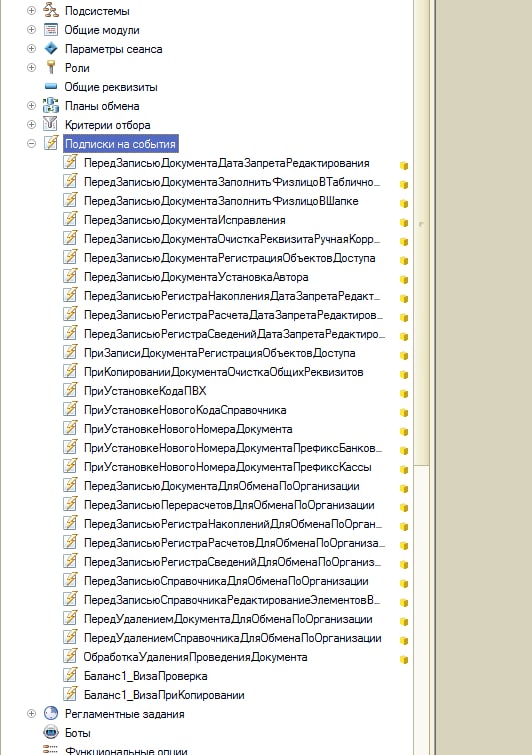This screenshot has width=532, height=755.
Task: Click the Подписки на события lightning icon
Action: pyautogui.click(x=51, y=143)
